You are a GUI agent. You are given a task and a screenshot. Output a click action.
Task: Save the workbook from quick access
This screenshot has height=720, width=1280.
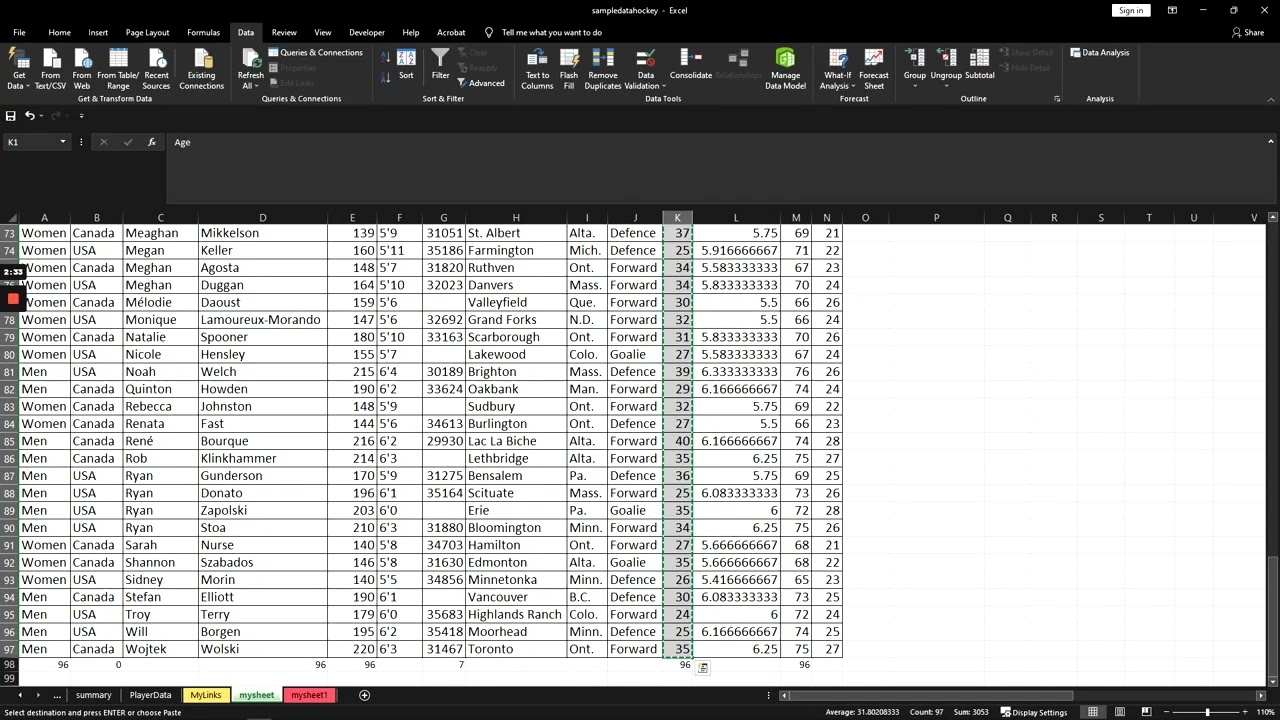point(11,116)
